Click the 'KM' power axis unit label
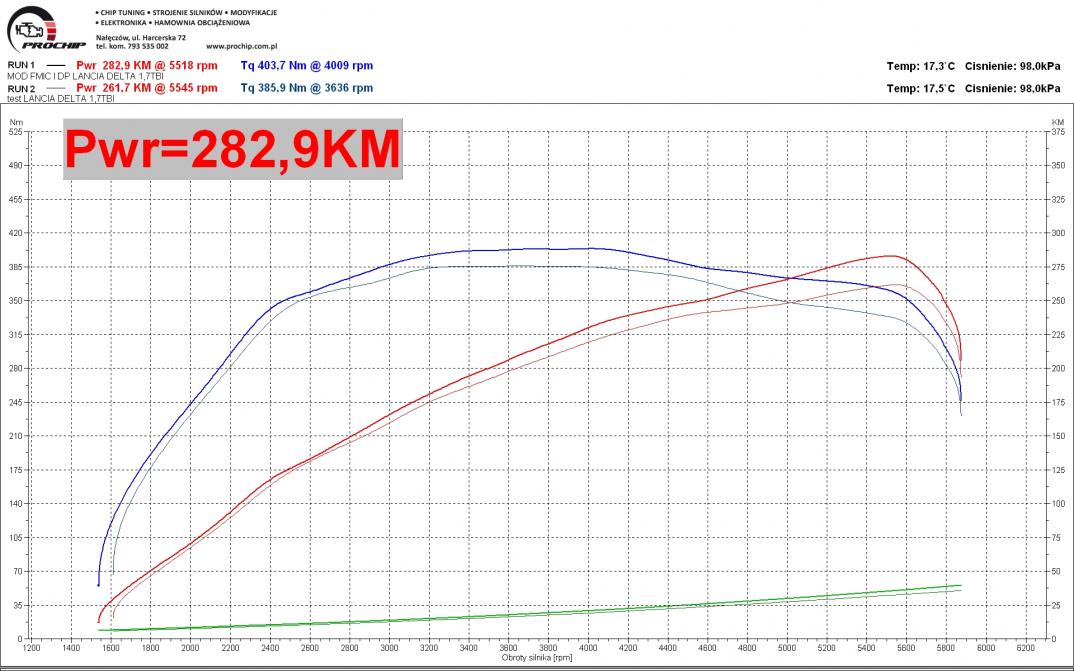Viewport: 1074px width, 671px height. click(x=1058, y=122)
